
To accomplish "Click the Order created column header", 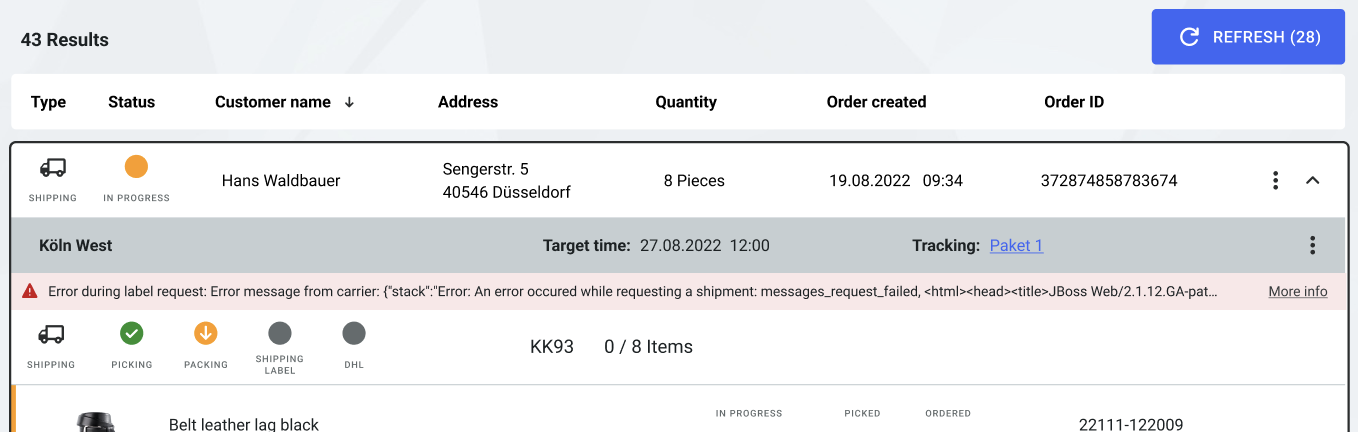I will click(876, 102).
